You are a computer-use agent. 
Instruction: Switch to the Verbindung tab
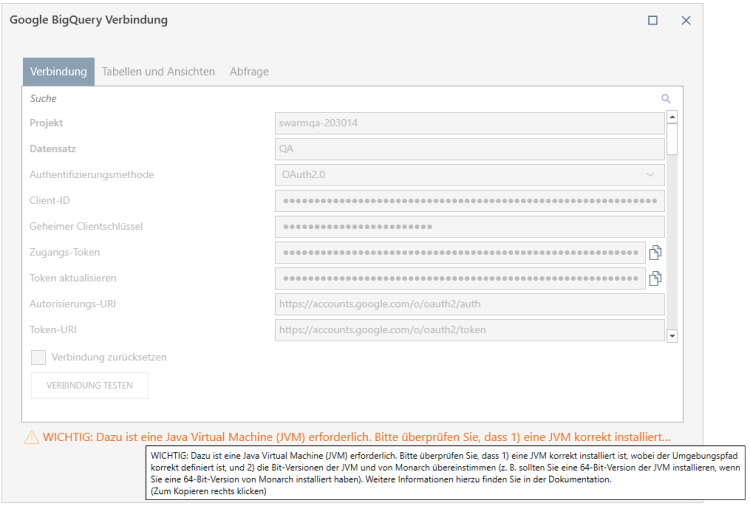58,71
